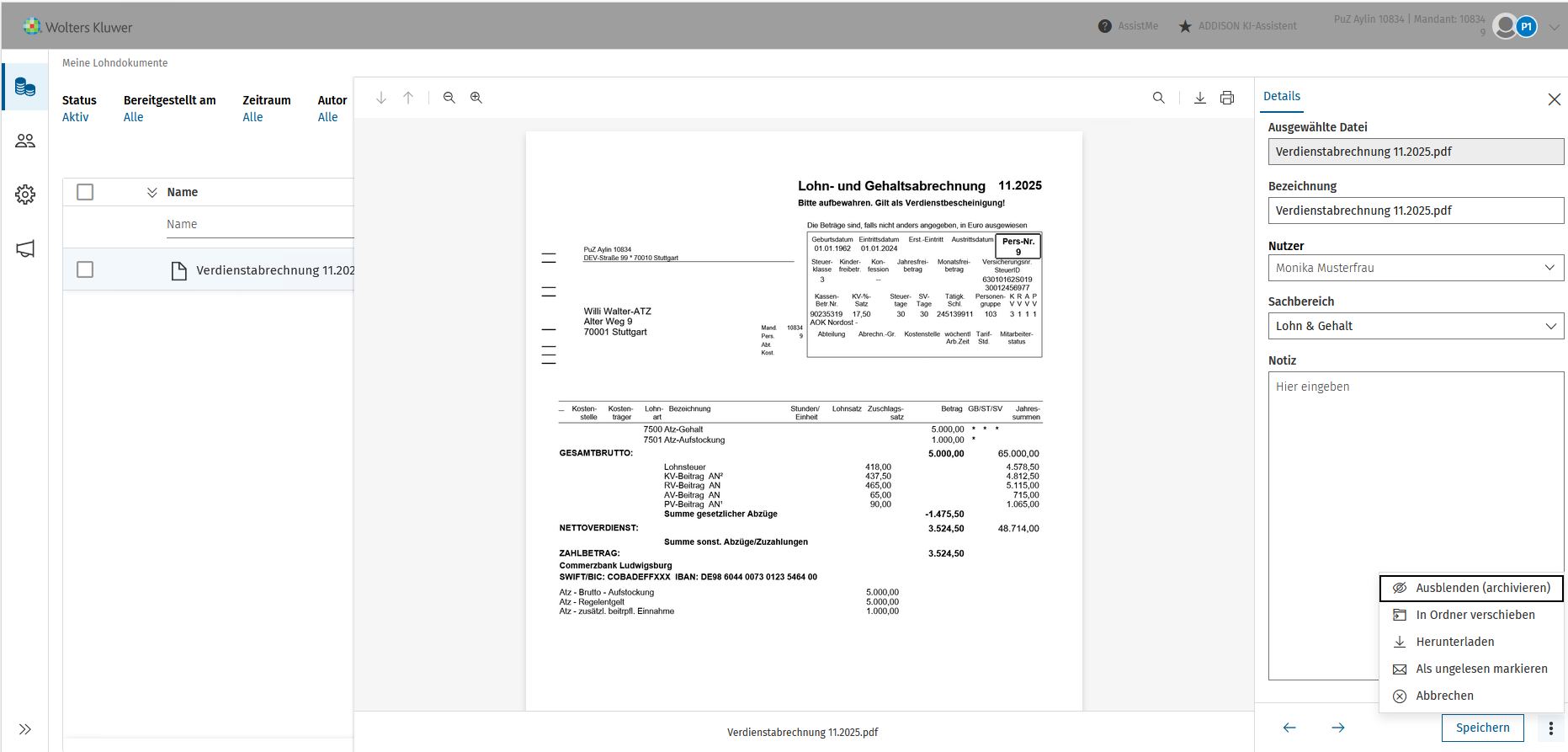Open the announcements megaphone sidebar icon
The height and width of the screenshot is (752, 1568).
click(25, 249)
